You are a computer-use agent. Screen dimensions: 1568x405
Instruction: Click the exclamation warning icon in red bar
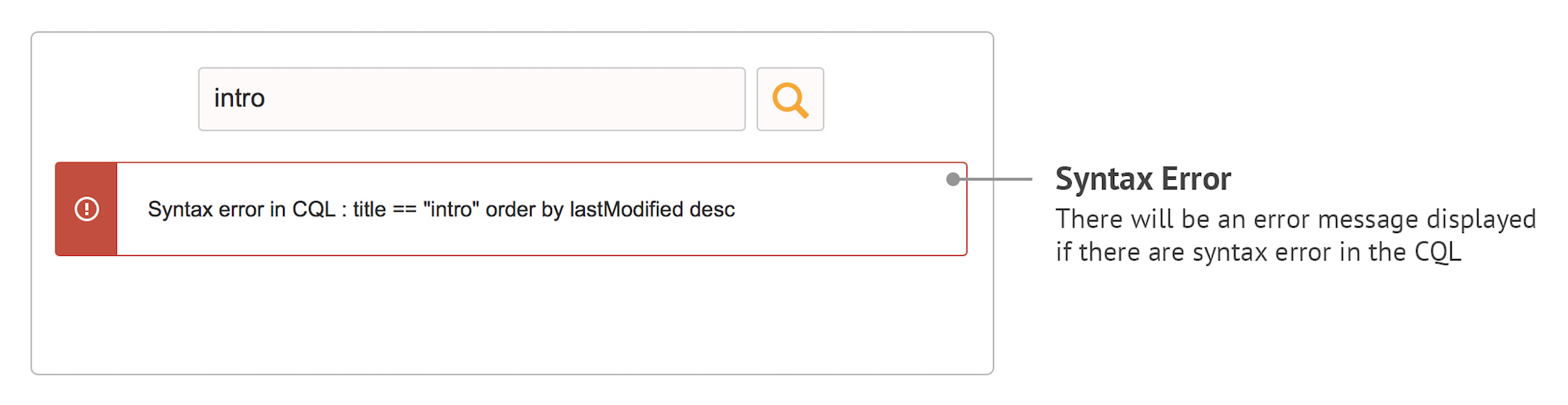point(86,210)
